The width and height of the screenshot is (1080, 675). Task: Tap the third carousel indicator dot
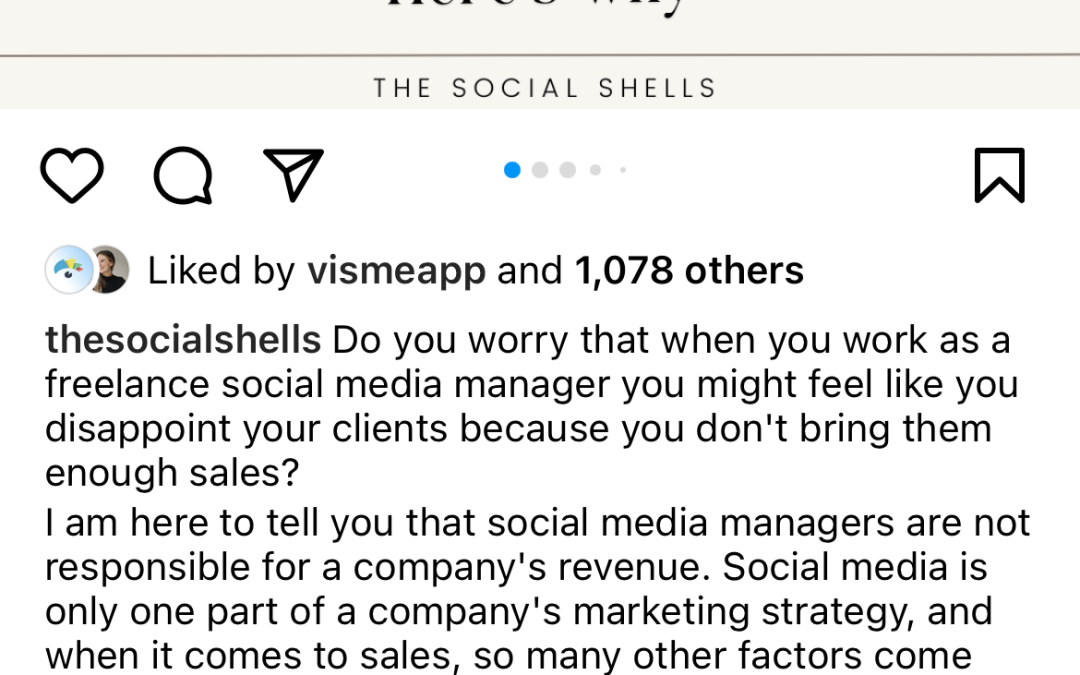568,170
